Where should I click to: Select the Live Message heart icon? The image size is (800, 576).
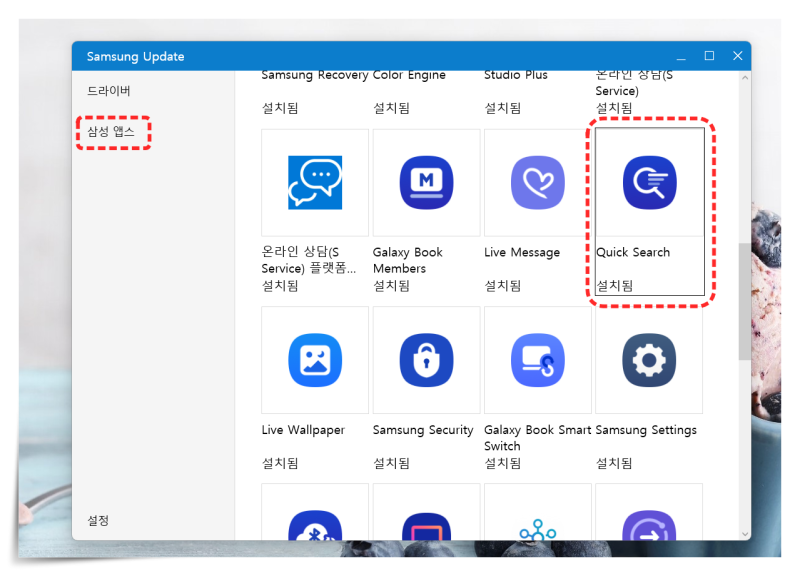point(537,183)
